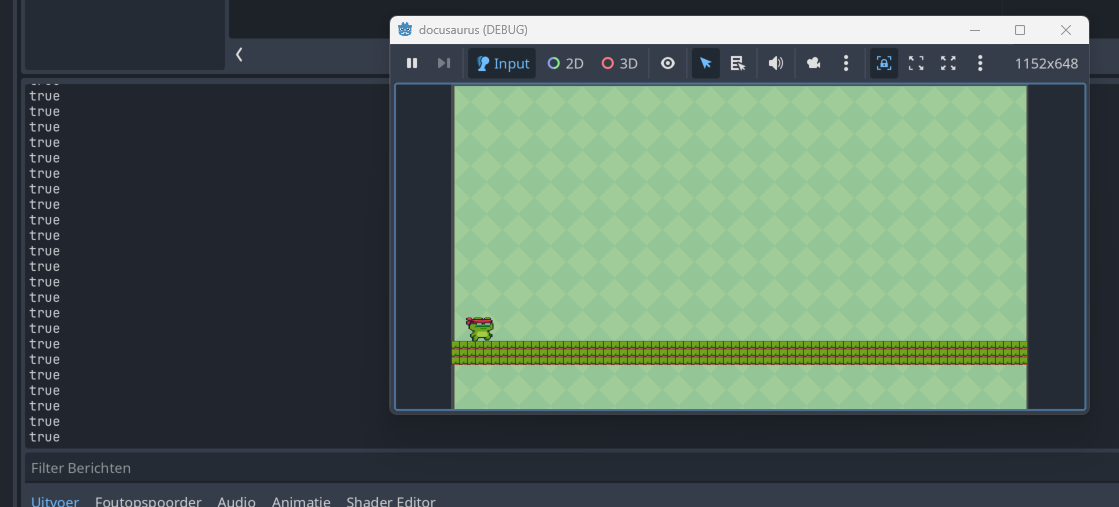Viewport: 1119px width, 507px height.
Task: Choose the list selection tool
Action: 738,63
